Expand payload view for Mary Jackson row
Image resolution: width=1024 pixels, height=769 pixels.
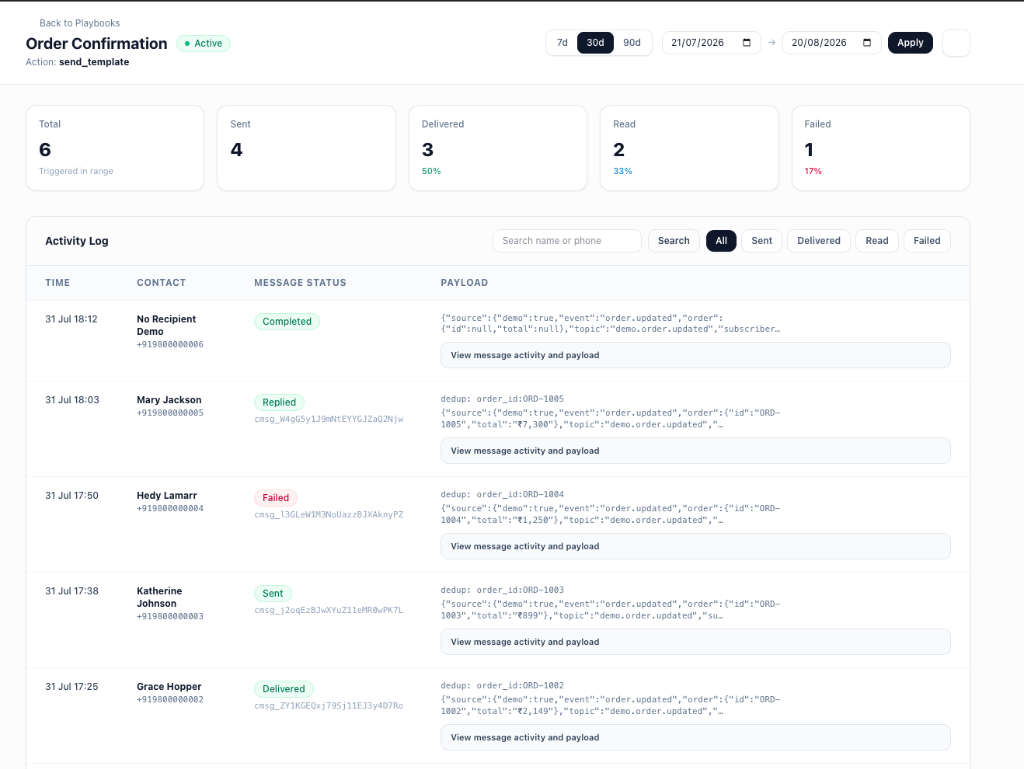coord(696,451)
